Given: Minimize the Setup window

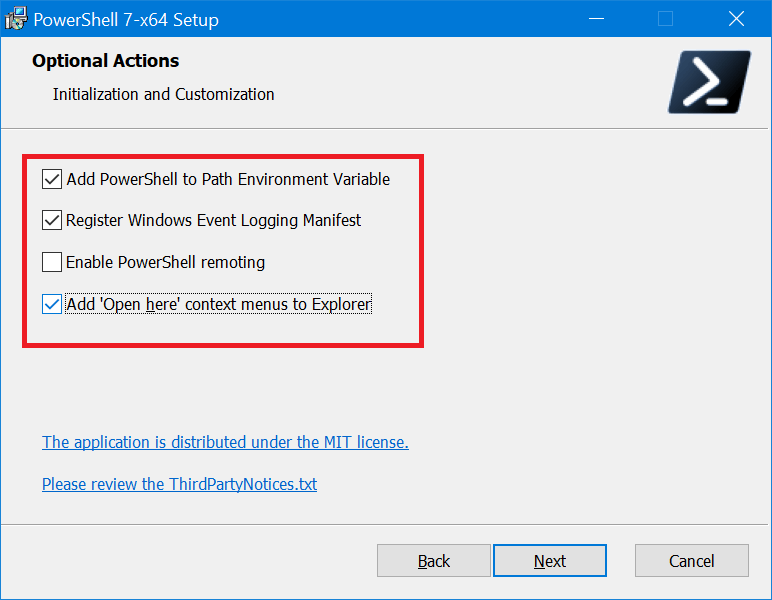Looking at the screenshot, I should tap(596, 19).
